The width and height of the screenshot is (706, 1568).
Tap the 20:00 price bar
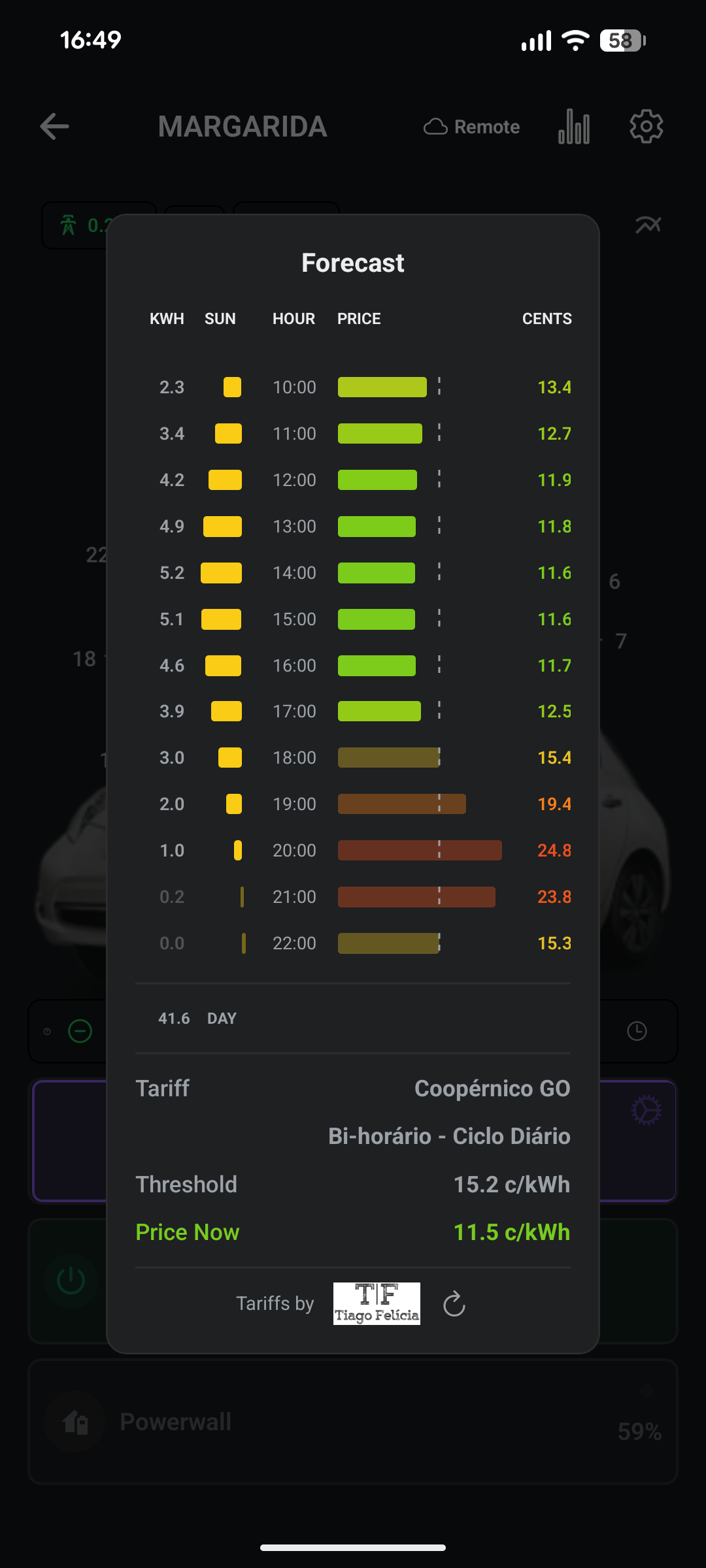tap(420, 850)
